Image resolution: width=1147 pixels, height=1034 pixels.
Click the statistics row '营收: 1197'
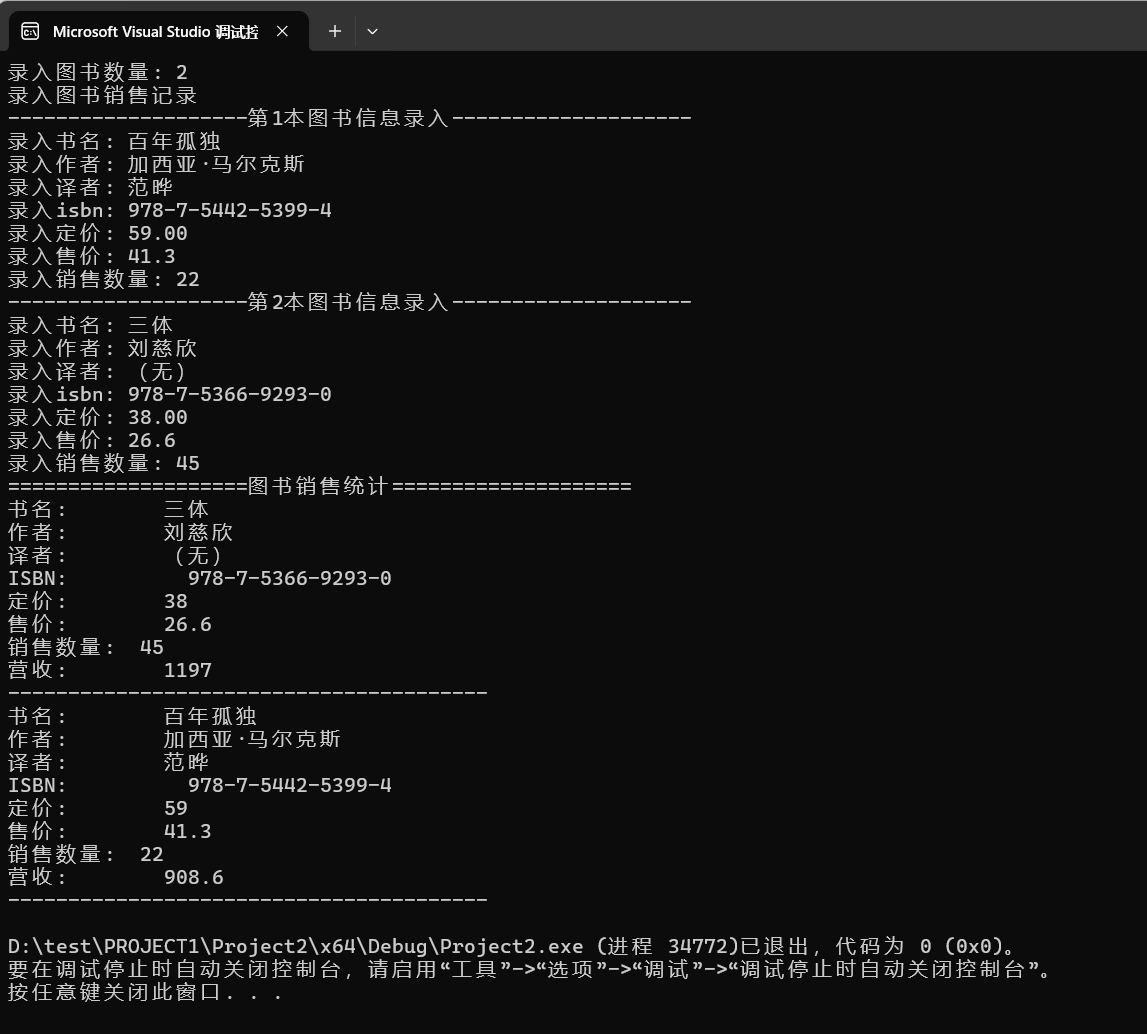(110, 671)
